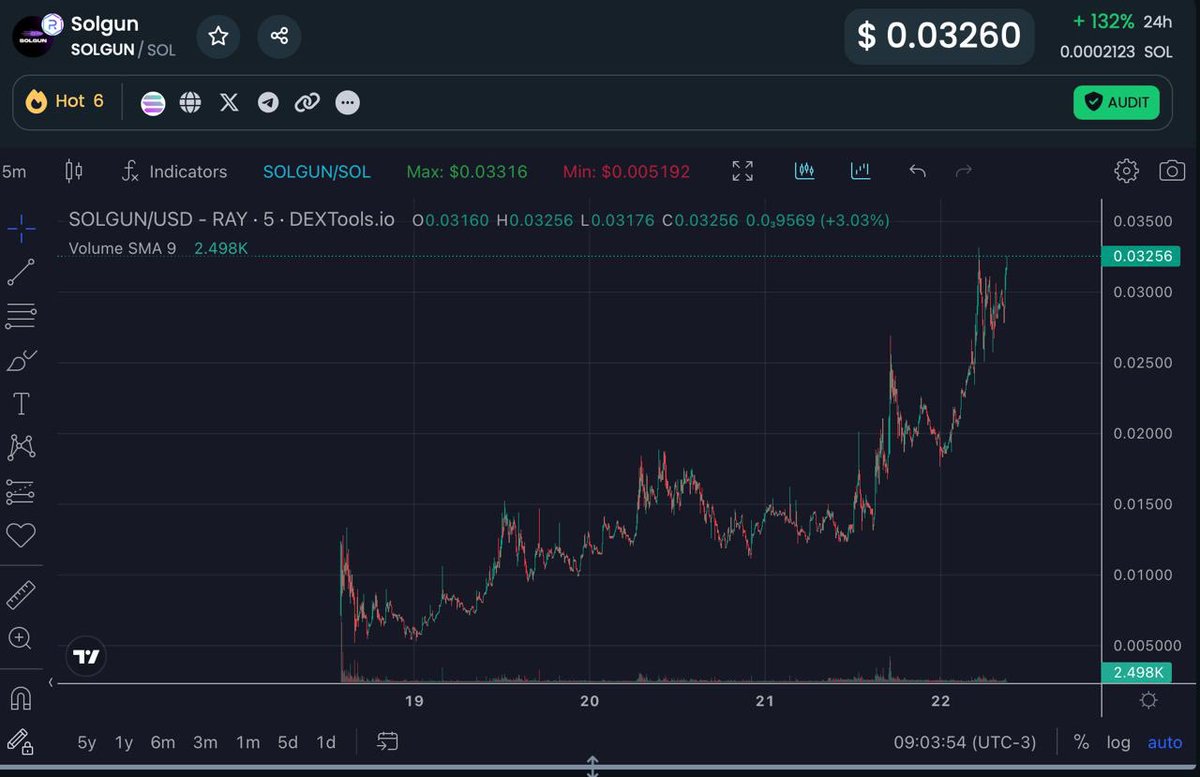Select the 3m time range
Viewport: 1200px width, 777px height.
[205, 743]
